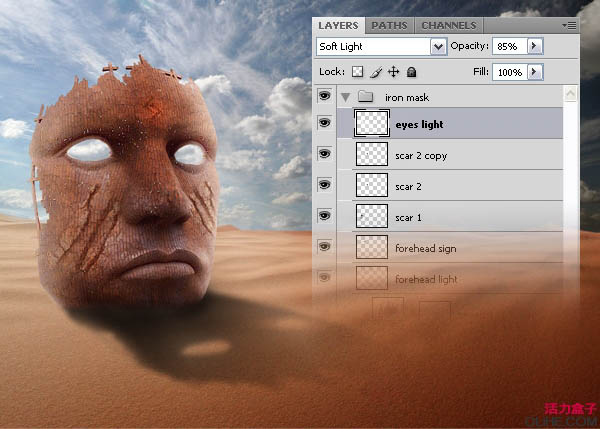Hide the forehead sign layer
This screenshot has width=600, height=429.
(324, 246)
